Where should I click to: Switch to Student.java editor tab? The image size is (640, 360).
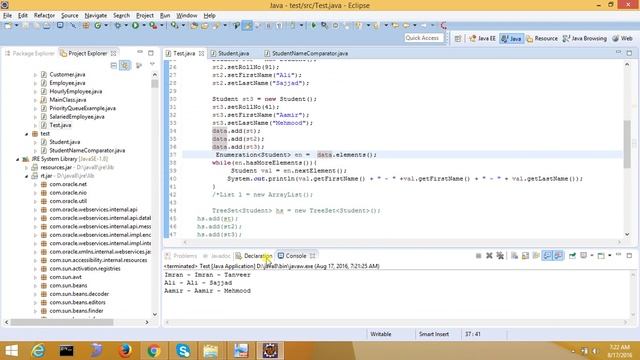(x=230, y=53)
